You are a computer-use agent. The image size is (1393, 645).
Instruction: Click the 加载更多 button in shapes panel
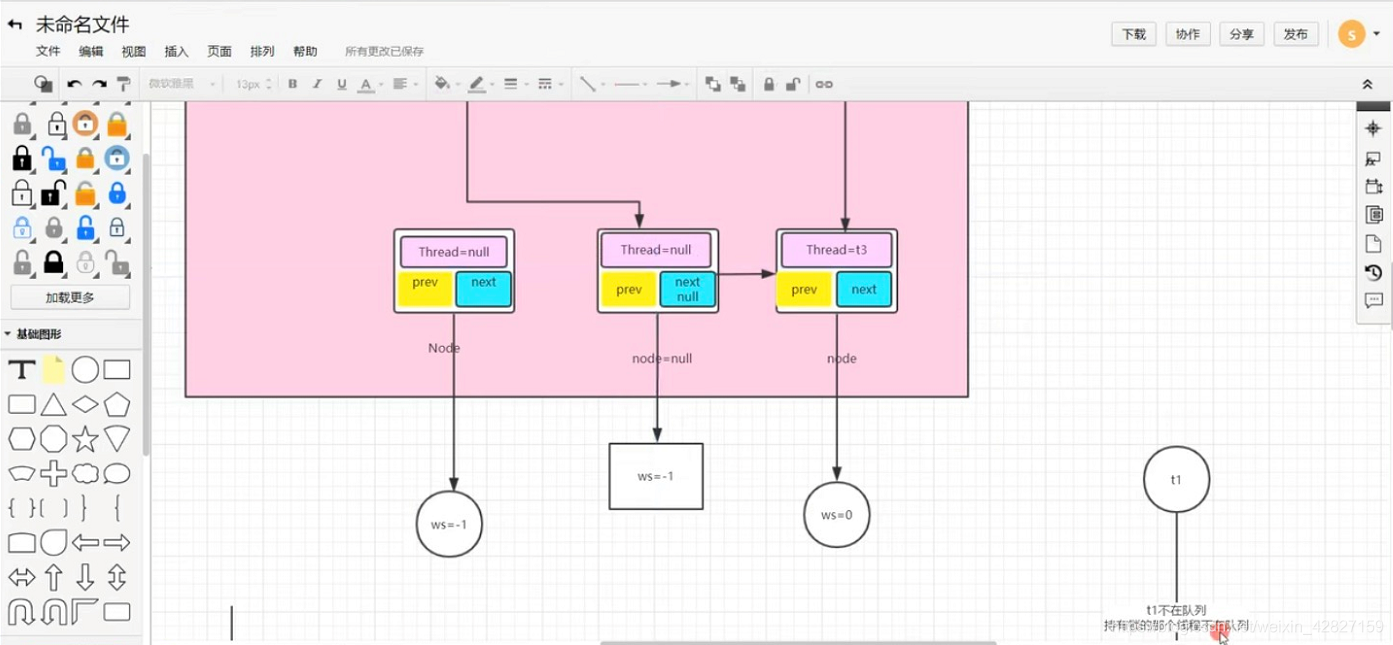pyautogui.click(x=70, y=297)
